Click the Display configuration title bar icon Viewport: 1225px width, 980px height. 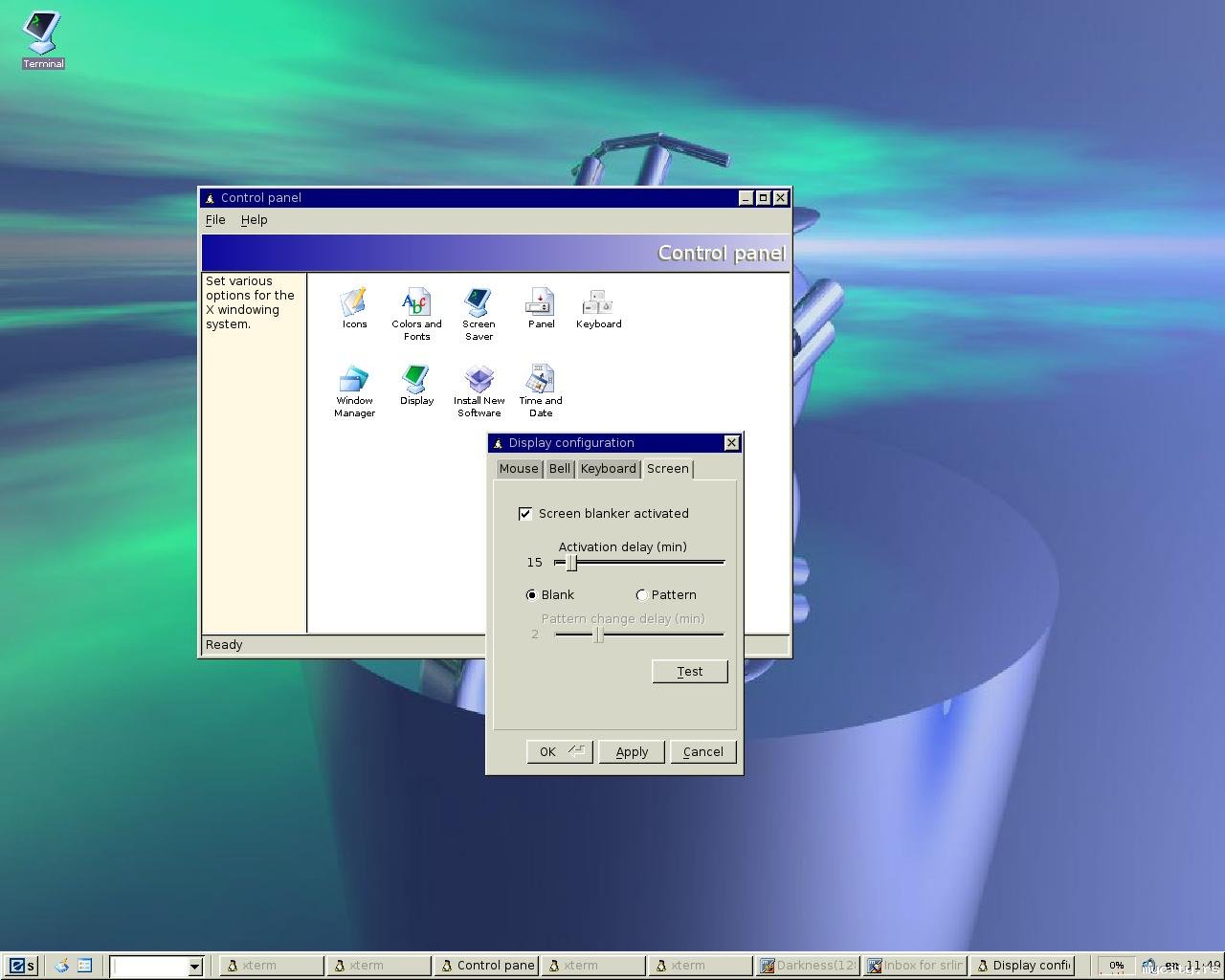point(498,443)
